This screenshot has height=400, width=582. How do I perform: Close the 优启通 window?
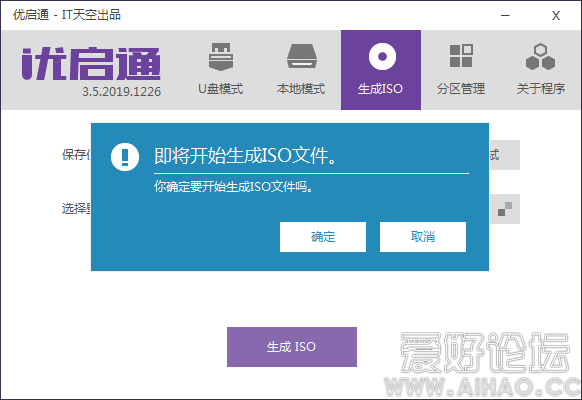[556, 16]
